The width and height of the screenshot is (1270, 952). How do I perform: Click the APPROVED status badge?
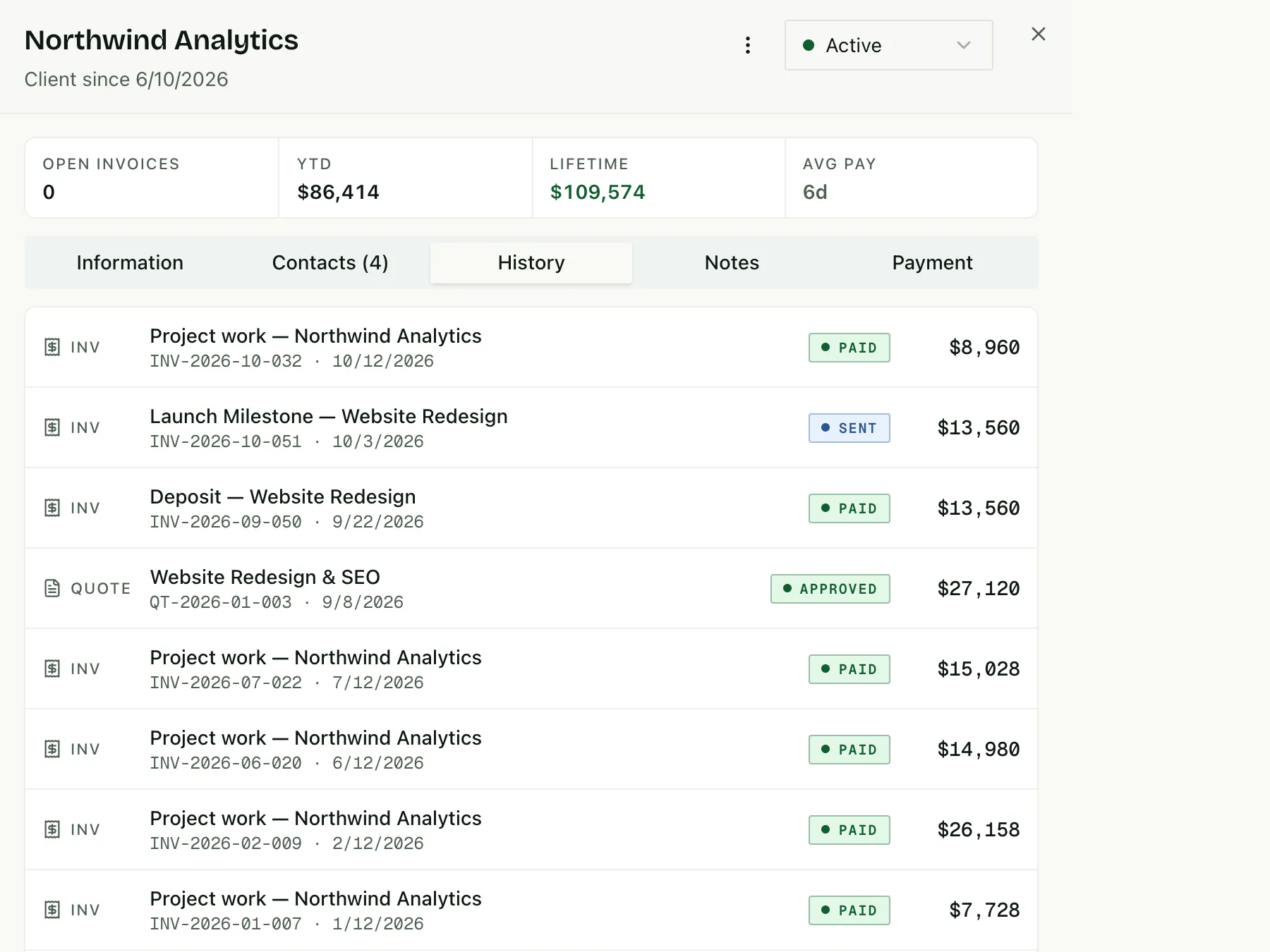pyautogui.click(x=830, y=589)
